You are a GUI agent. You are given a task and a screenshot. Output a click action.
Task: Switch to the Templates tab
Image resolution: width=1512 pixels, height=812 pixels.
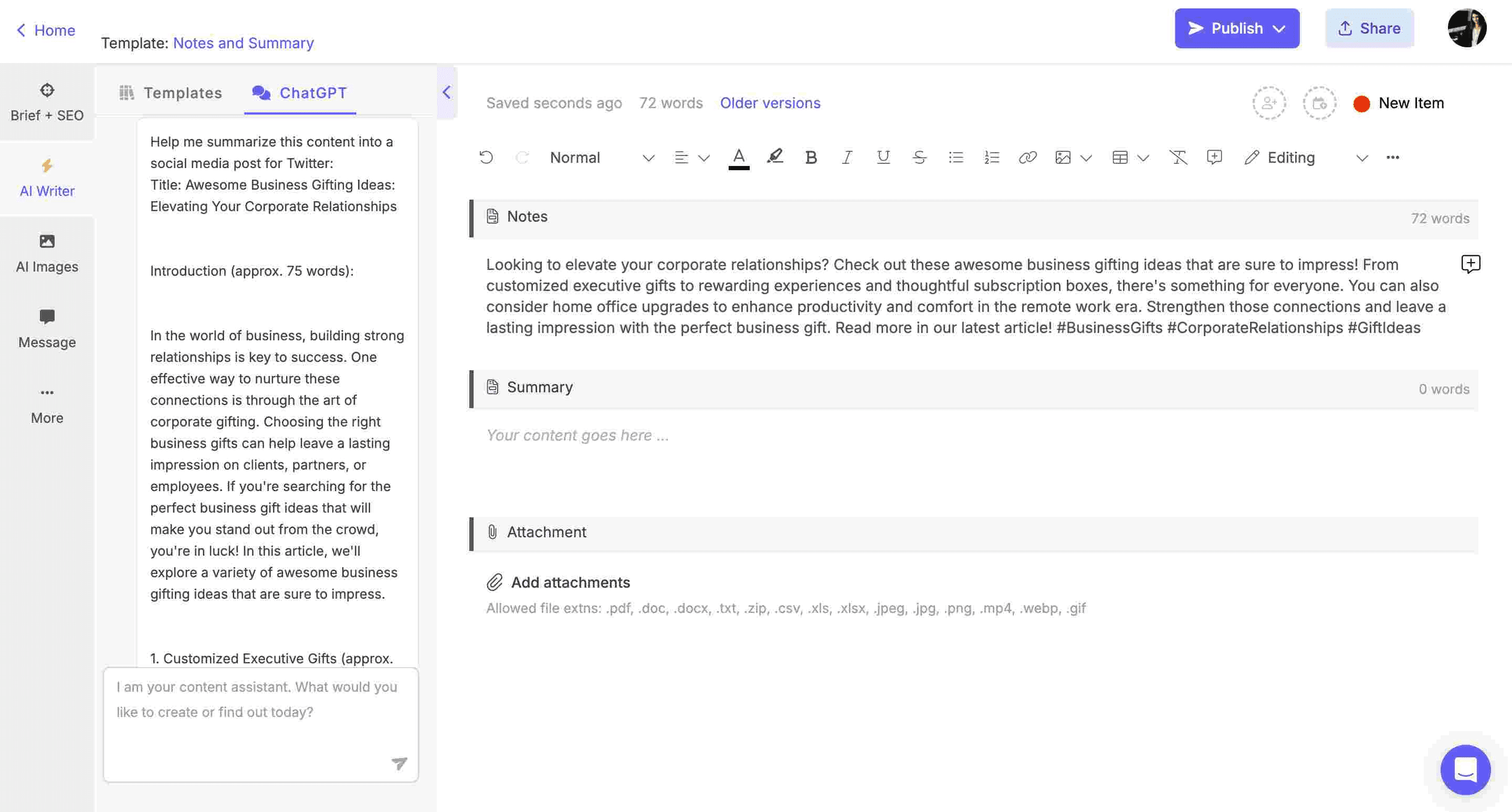(x=170, y=93)
